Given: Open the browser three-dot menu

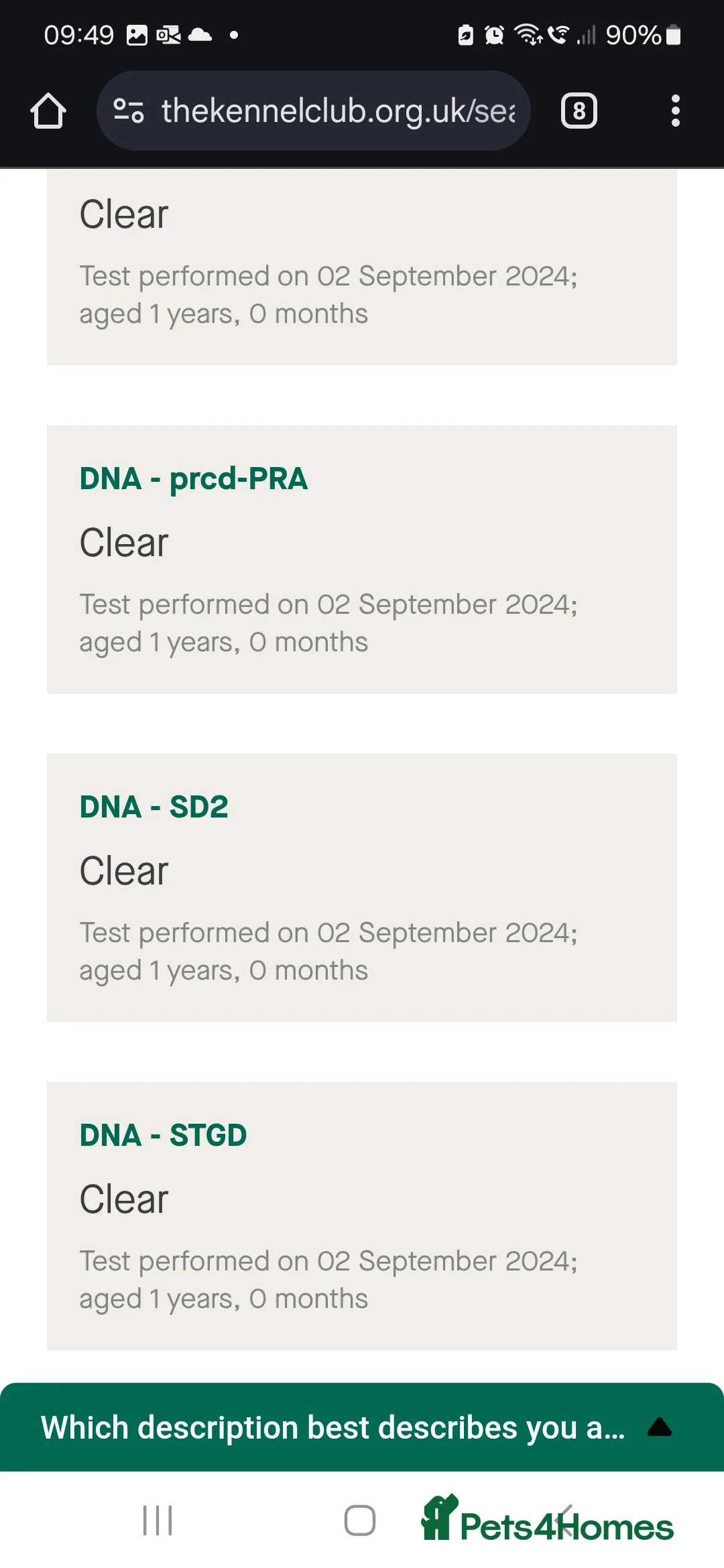Looking at the screenshot, I should click(675, 111).
